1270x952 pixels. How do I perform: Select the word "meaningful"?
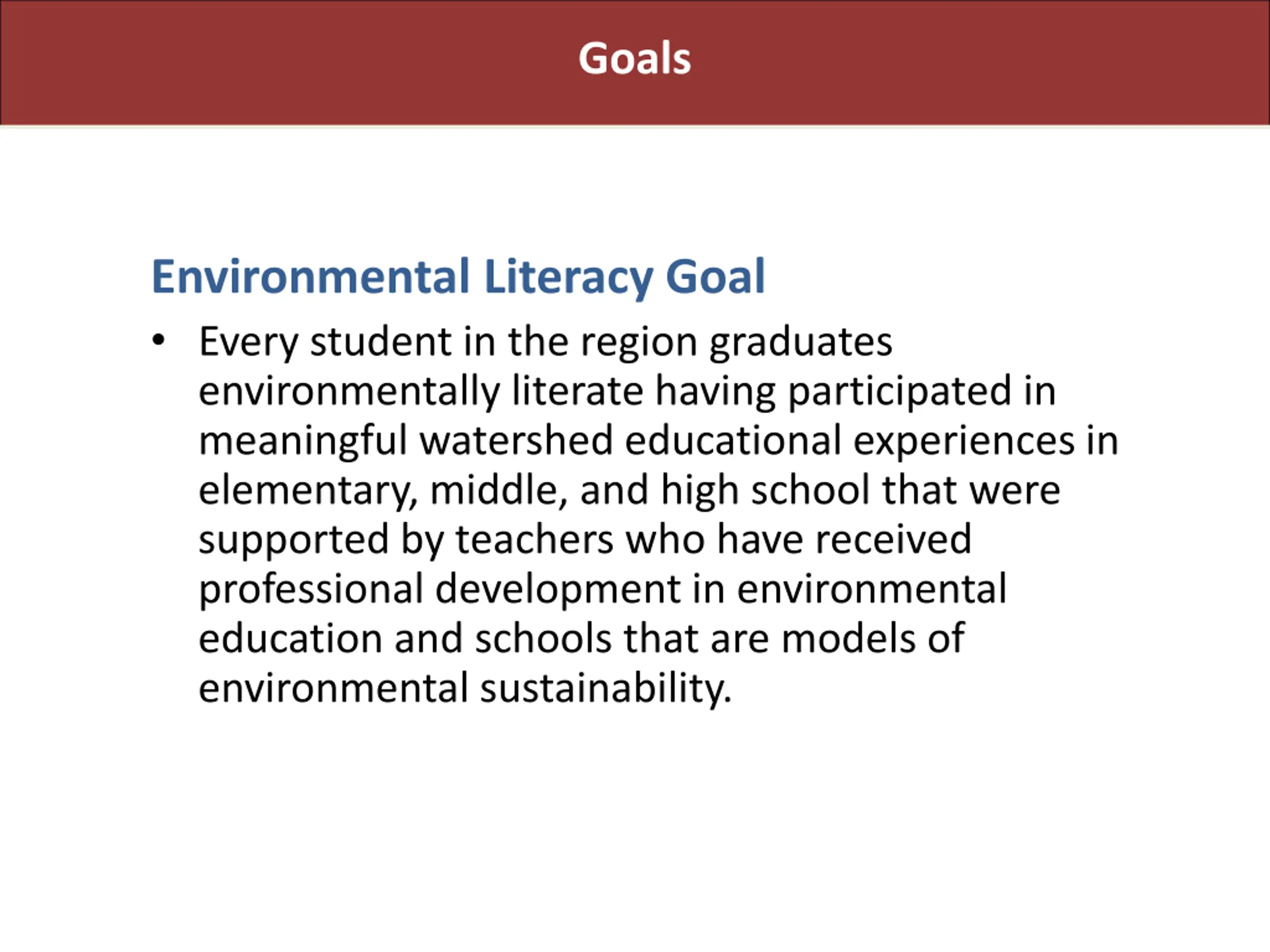point(303,442)
